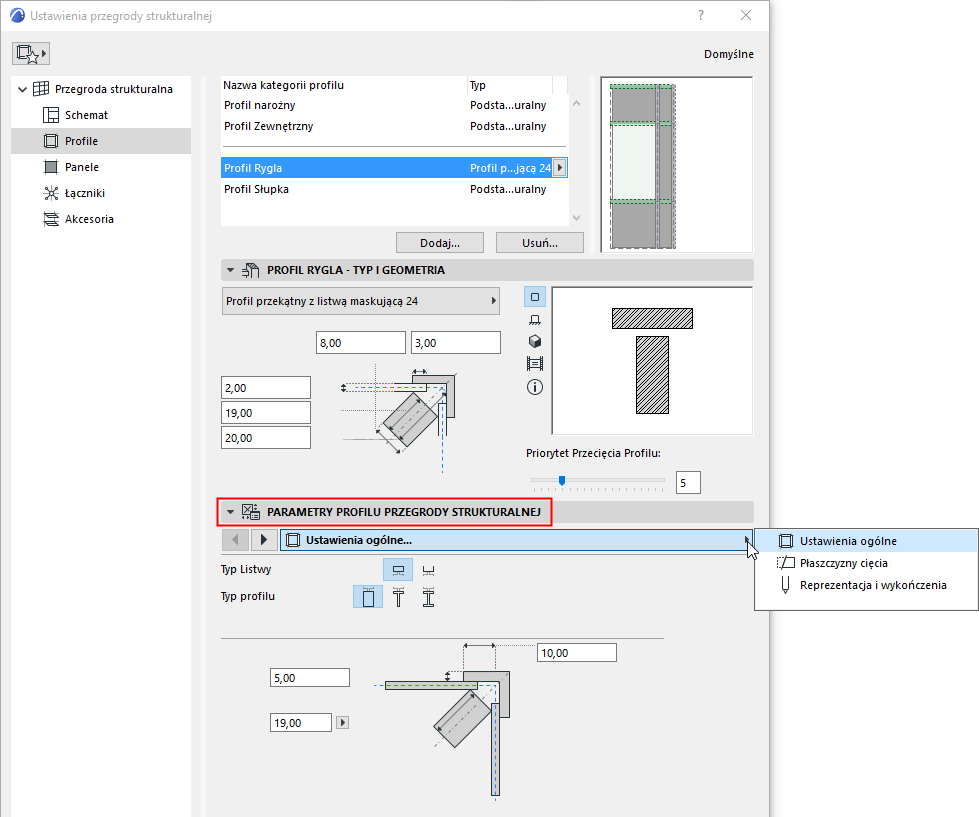Choose Ustawienia ogólne from popup menu
This screenshot has height=817, width=979.
866,541
